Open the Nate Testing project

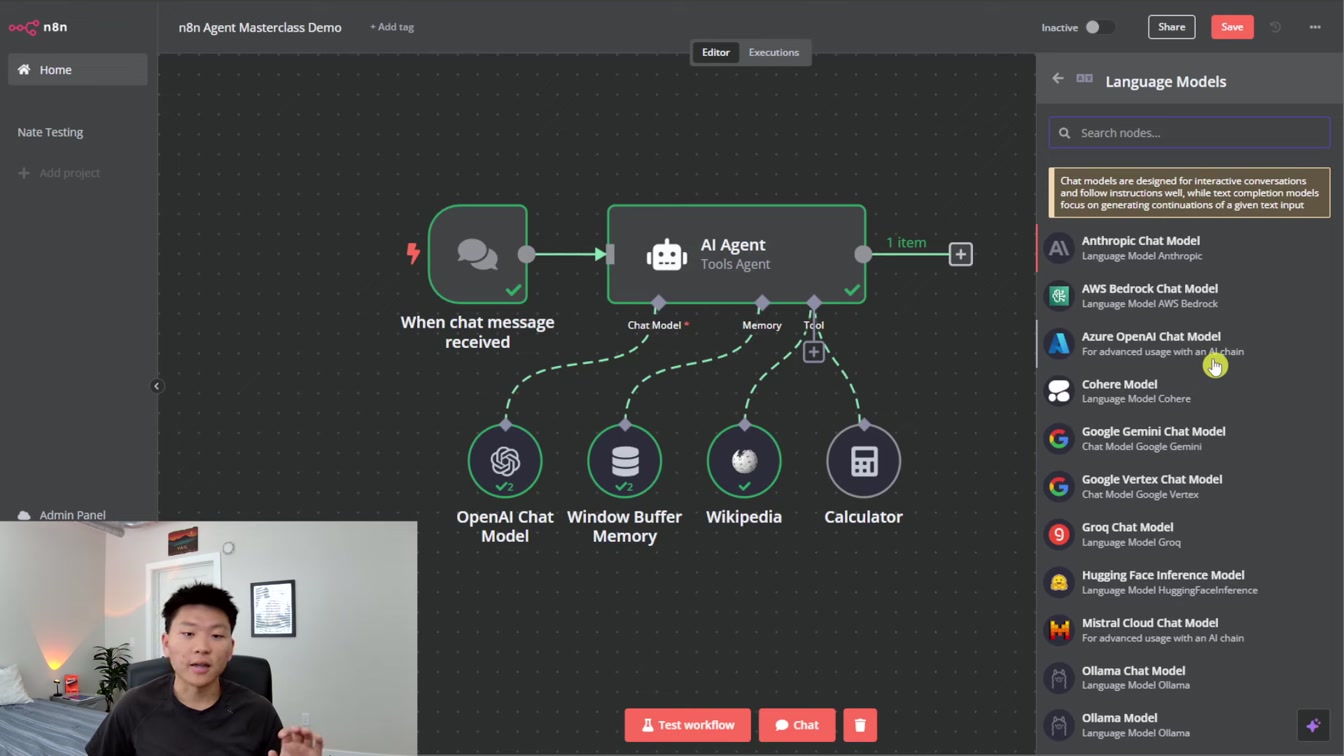point(50,132)
